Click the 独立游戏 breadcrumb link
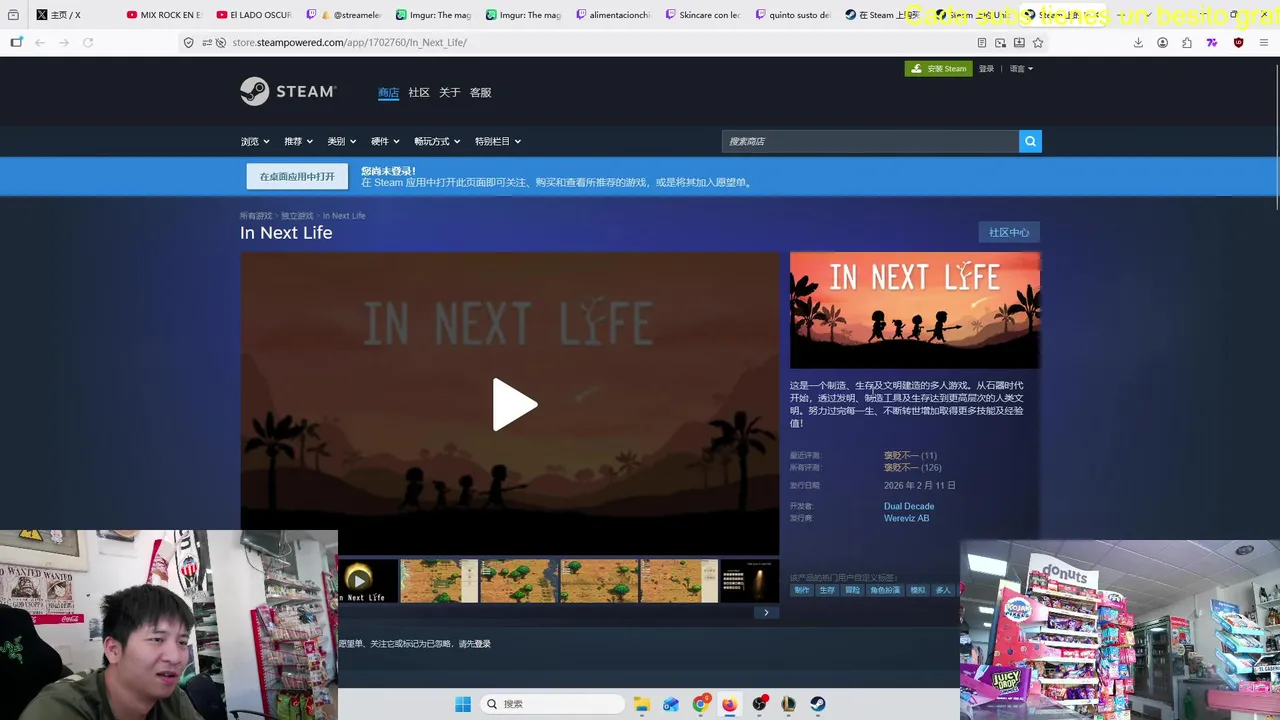Image resolution: width=1280 pixels, height=720 pixels. [297, 216]
